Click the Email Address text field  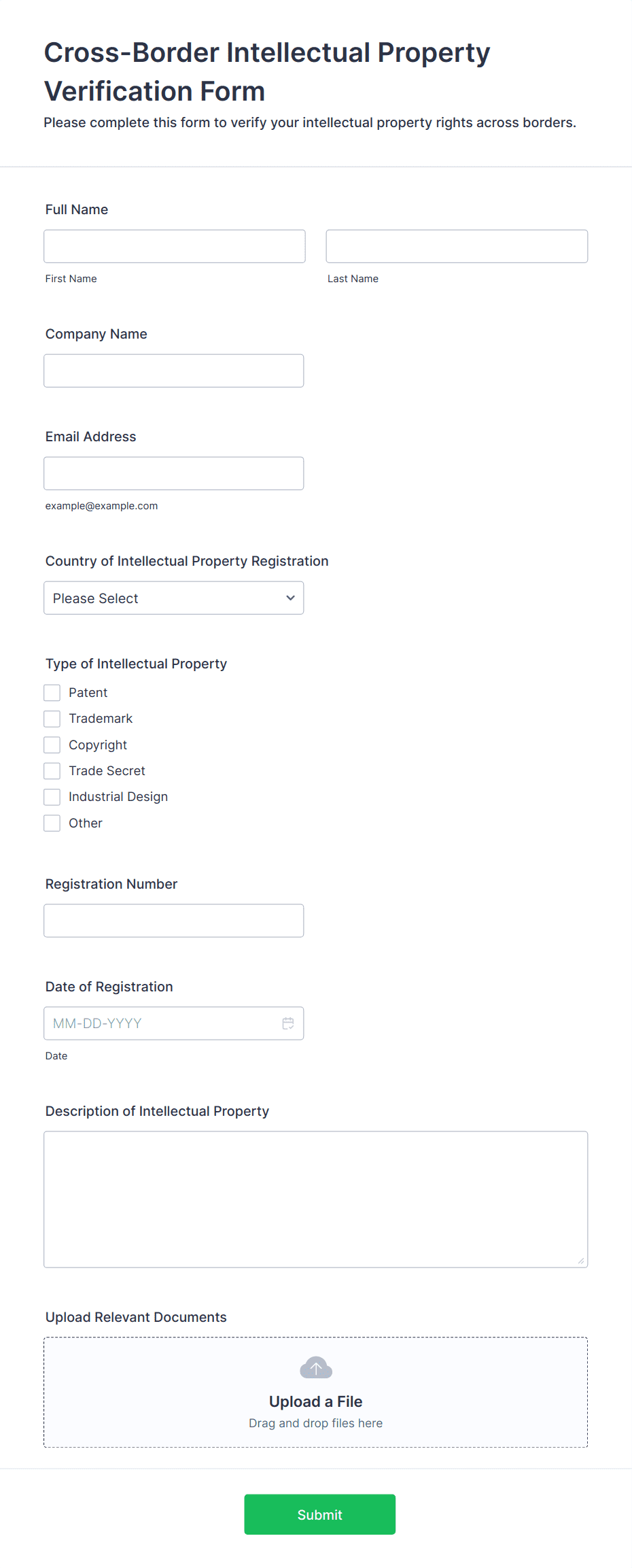pyautogui.click(x=174, y=473)
